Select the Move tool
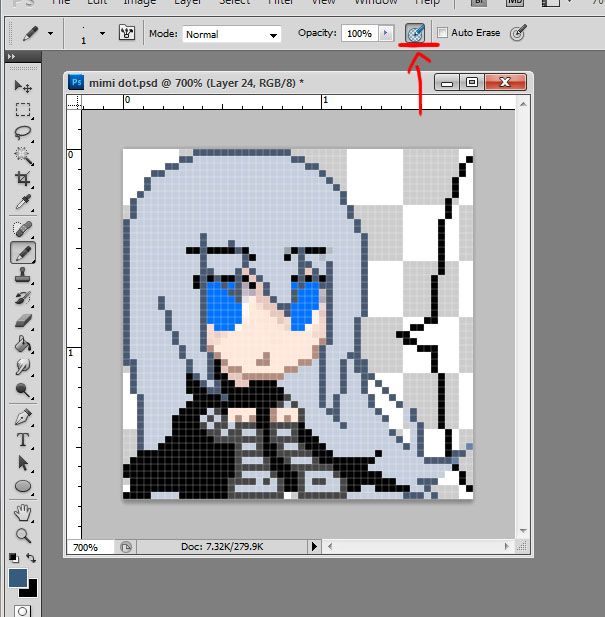The width and height of the screenshot is (605, 617). point(22,86)
